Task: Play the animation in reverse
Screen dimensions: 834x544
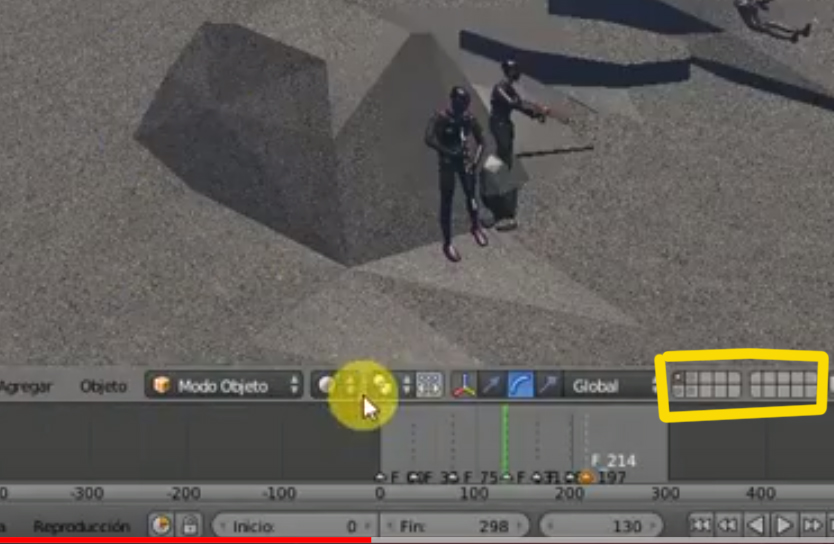Action: [x=756, y=525]
